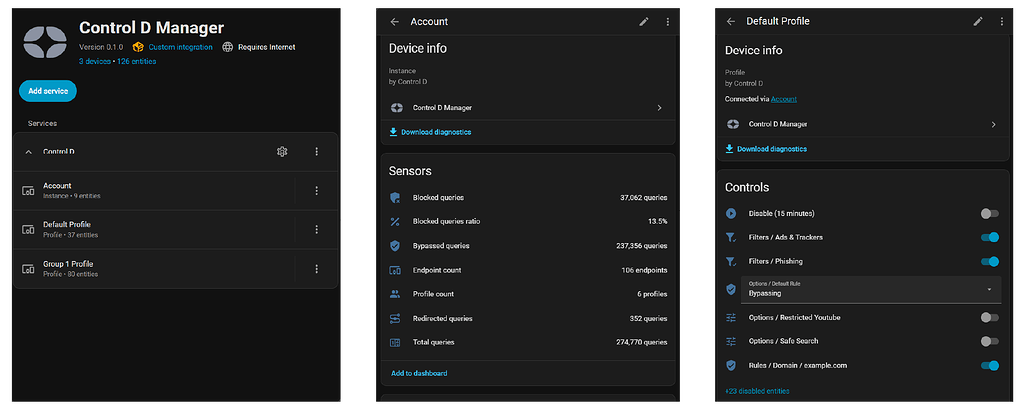Click the Custom integration box icon
This screenshot has height=409, width=1024.
[138, 47]
